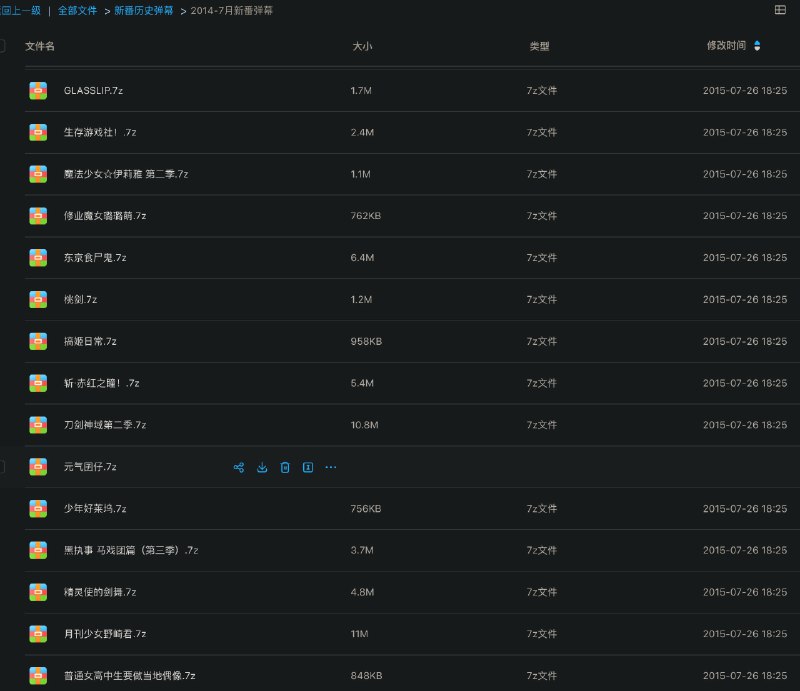
Task: Toggle sort order by 修改时间
Action: (x=727, y=45)
